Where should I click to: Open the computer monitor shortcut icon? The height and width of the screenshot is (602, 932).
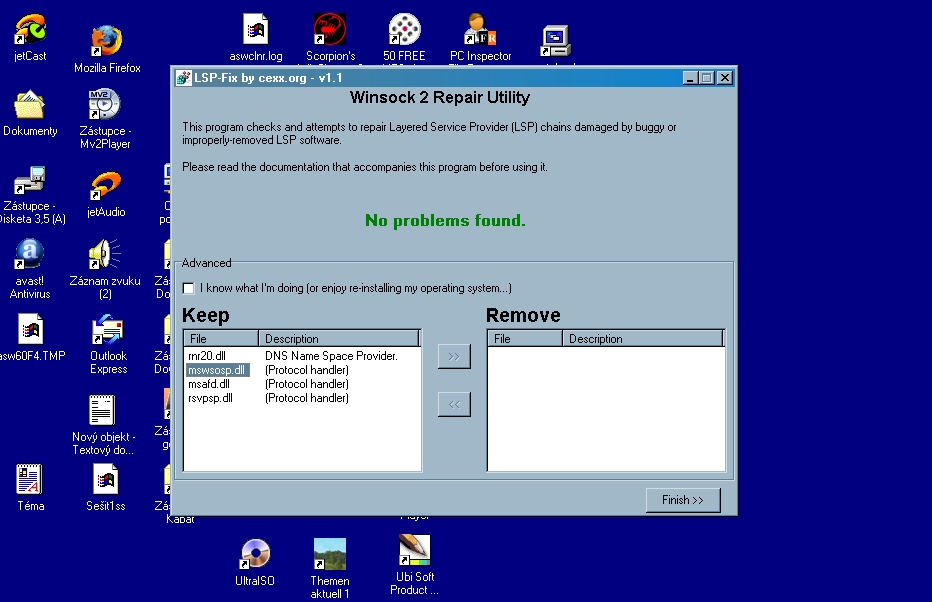556,41
